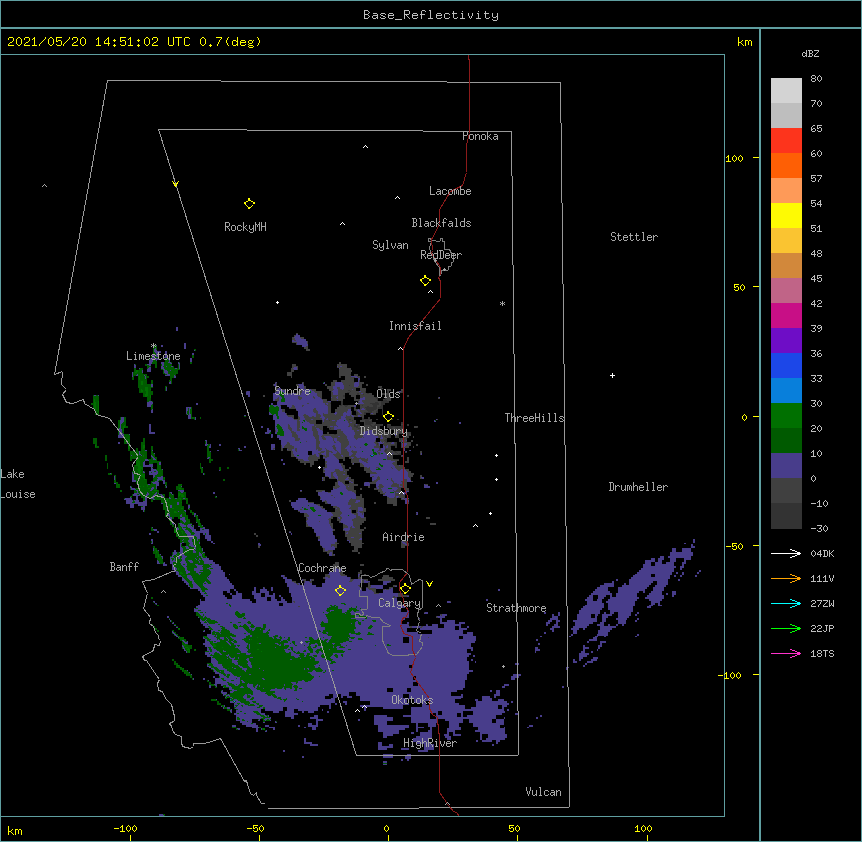Image resolution: width=862 pixels, height=842 pixels.
Task: Click the Blackfalds city label
Action: [441, 223]
